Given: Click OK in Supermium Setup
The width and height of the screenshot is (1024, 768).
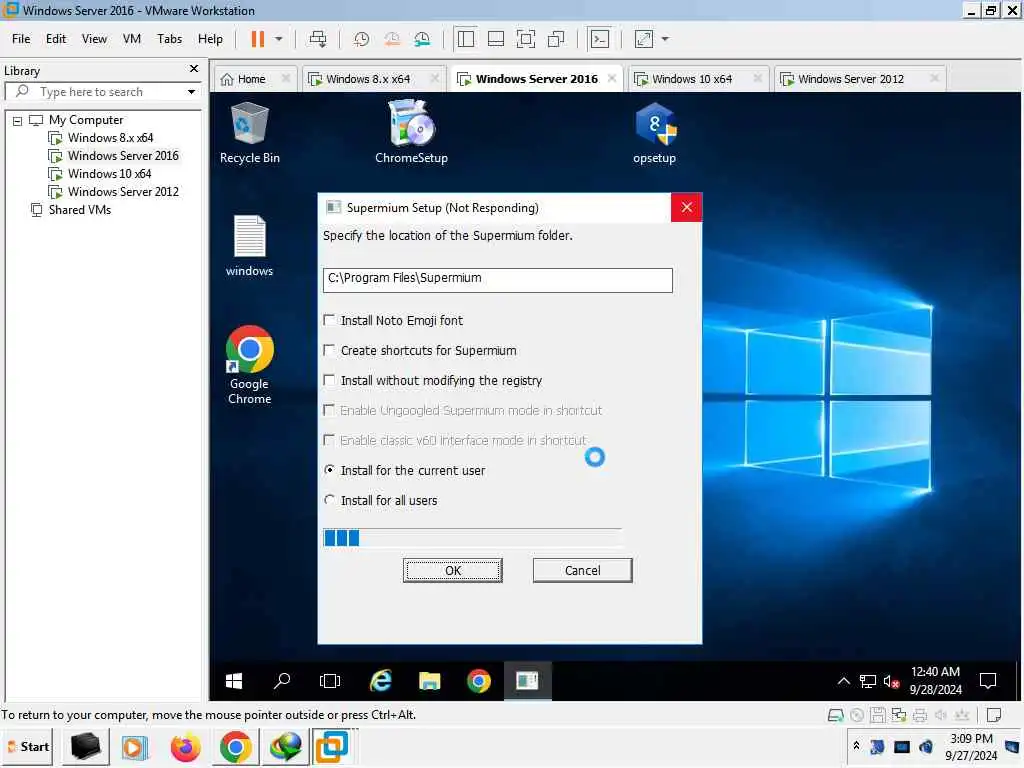Looking at the screenshot, I should [453, 570].
